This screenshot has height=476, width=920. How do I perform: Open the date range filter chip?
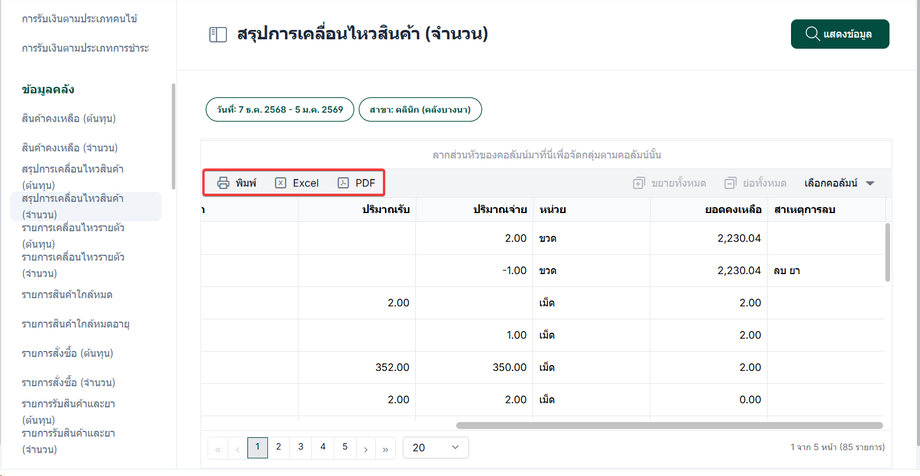tap(280, 110)
